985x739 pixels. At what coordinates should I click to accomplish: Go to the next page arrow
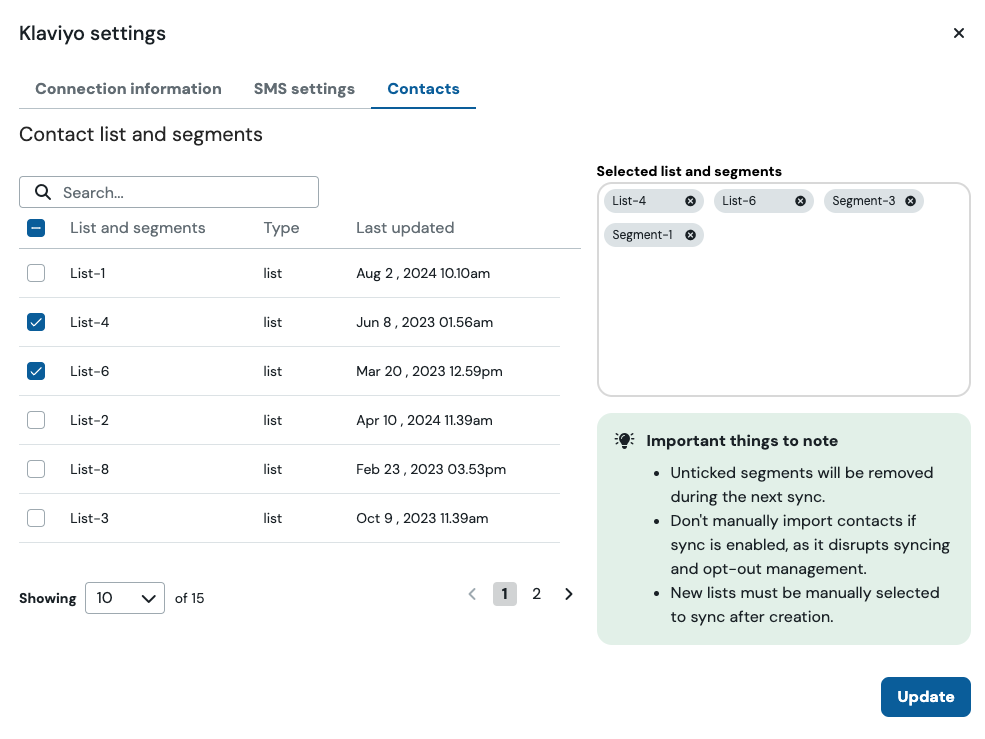click(569, 594)
